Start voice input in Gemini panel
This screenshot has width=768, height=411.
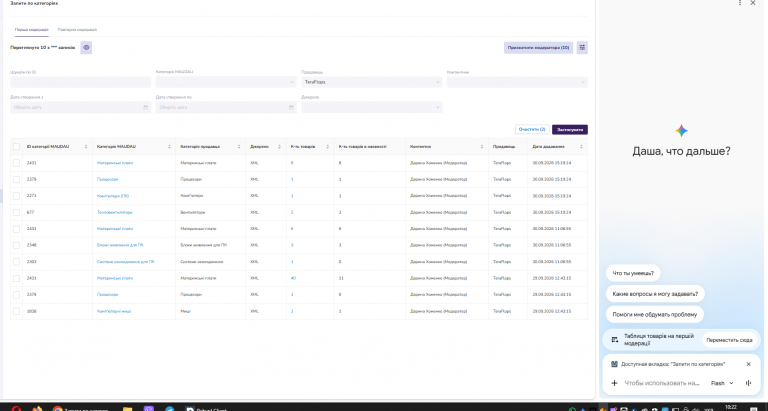pyautogui.click(x=748, y=383)
